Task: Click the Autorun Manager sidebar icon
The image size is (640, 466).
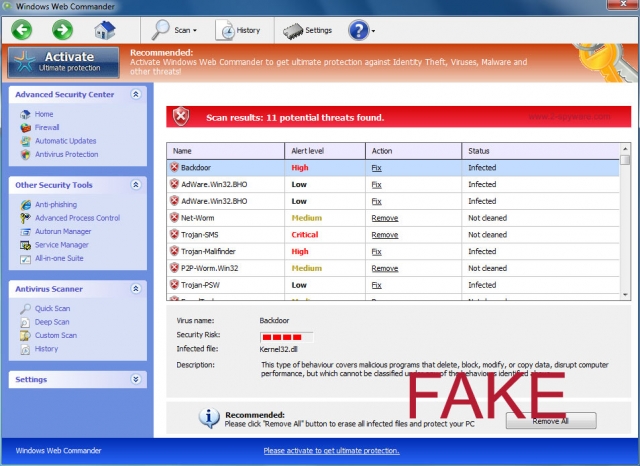Action: (x=25, y=232)
